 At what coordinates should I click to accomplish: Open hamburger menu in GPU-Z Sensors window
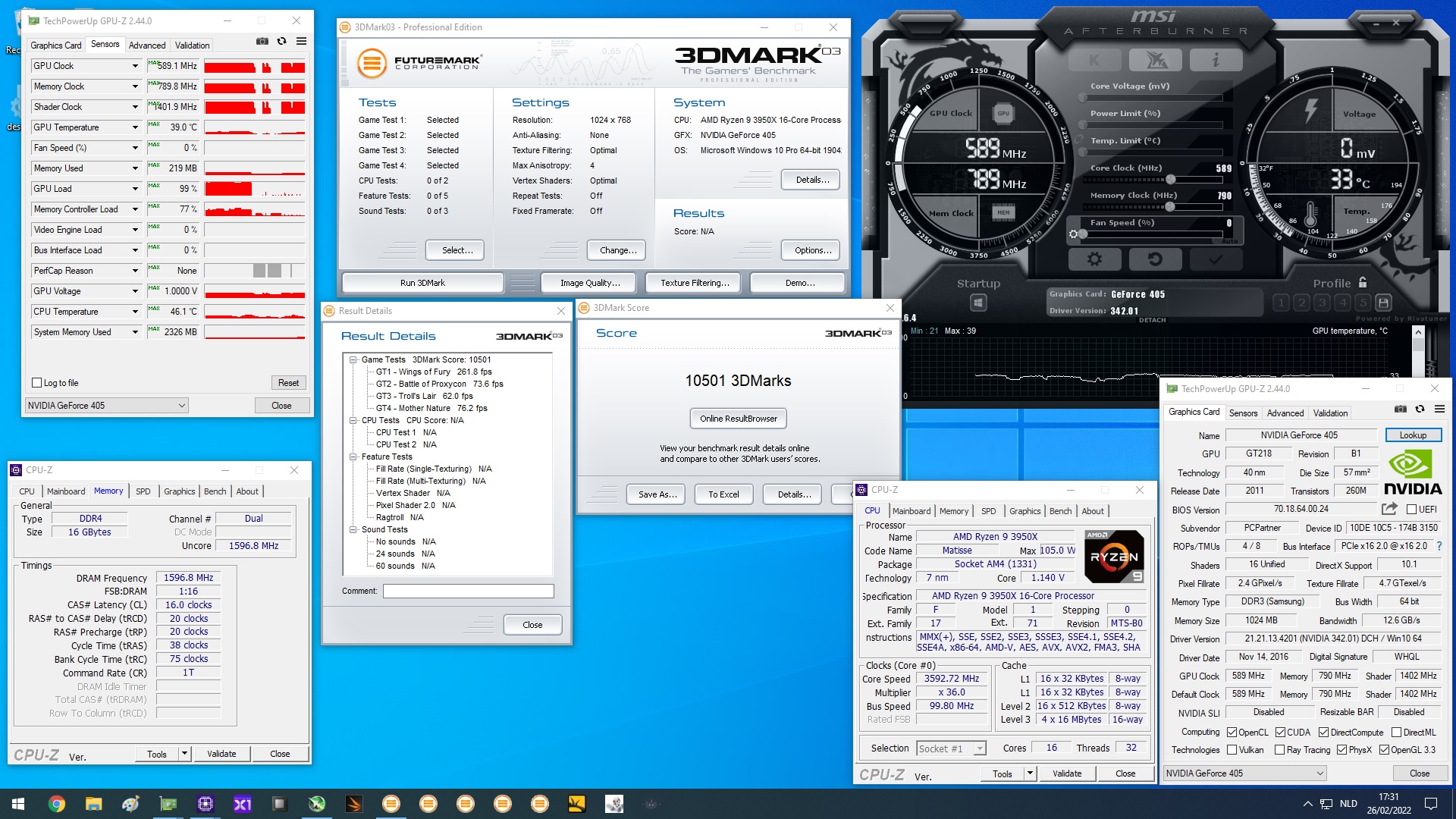pos(302,41)
